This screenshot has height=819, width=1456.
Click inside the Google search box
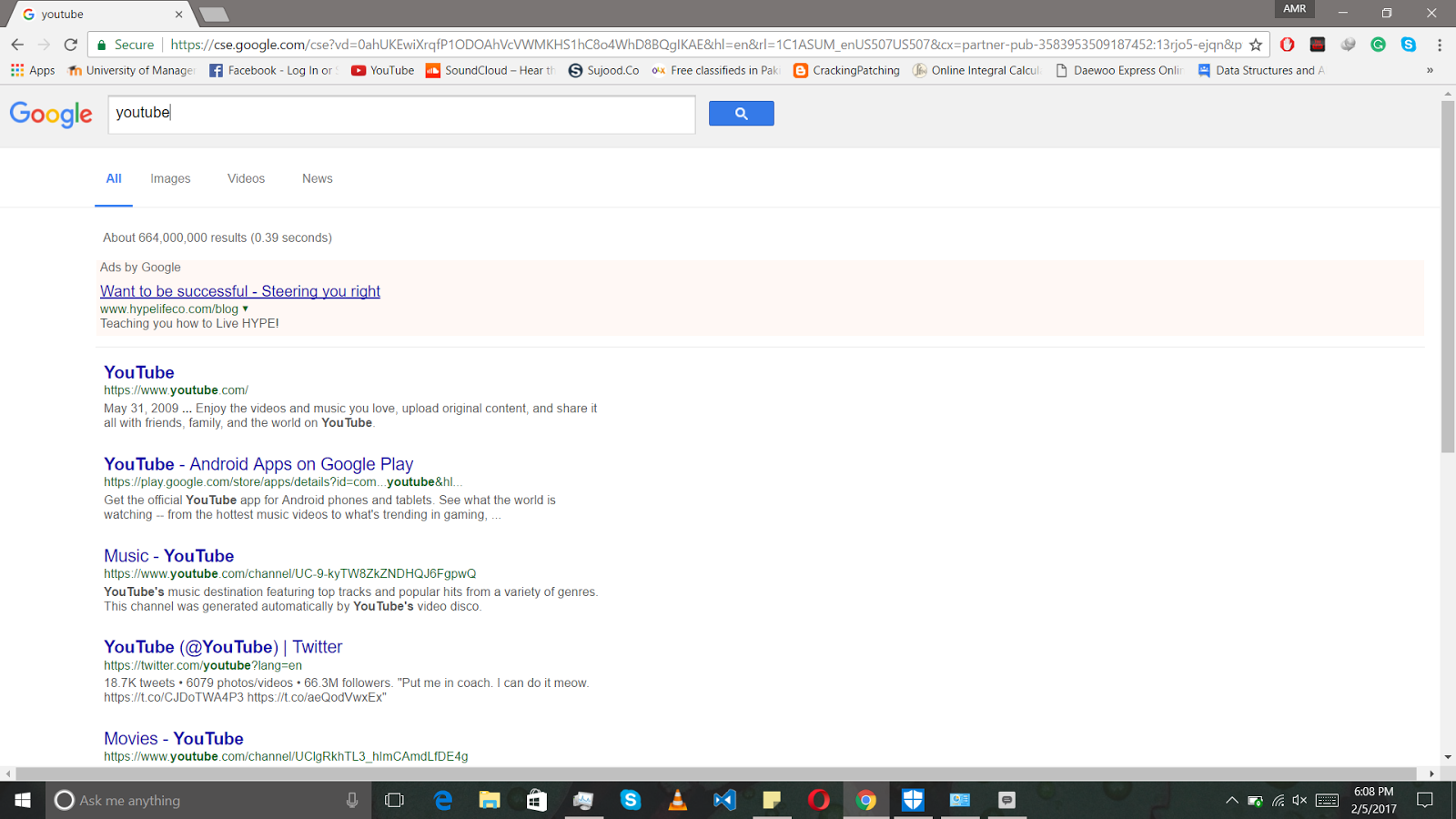click(400, 114)
